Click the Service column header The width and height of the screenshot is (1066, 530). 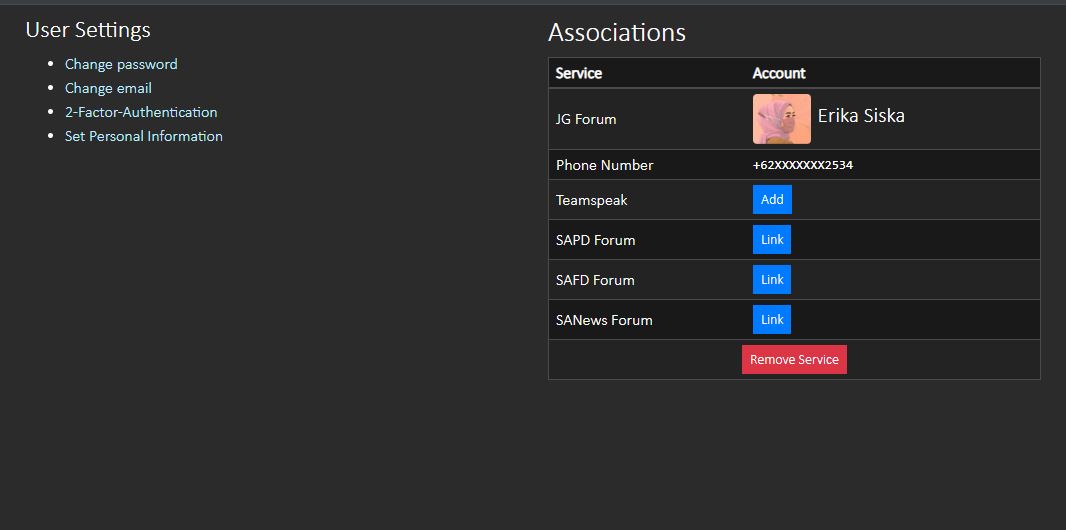pos(579,73)
